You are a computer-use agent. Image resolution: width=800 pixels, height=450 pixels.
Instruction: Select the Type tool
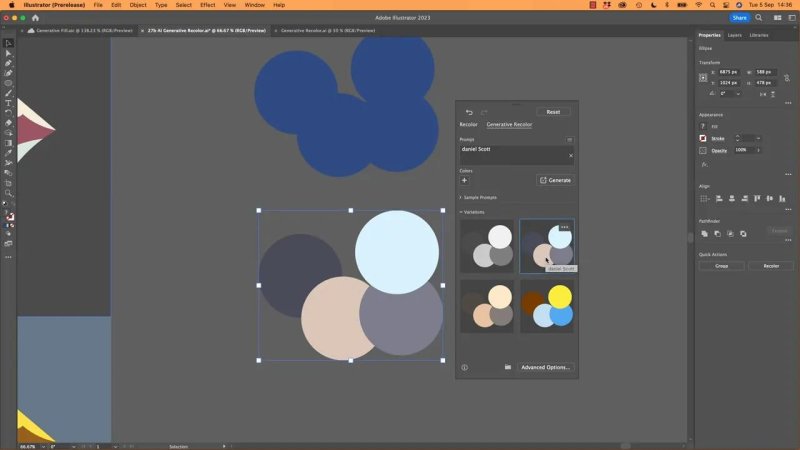click(8, 103)
